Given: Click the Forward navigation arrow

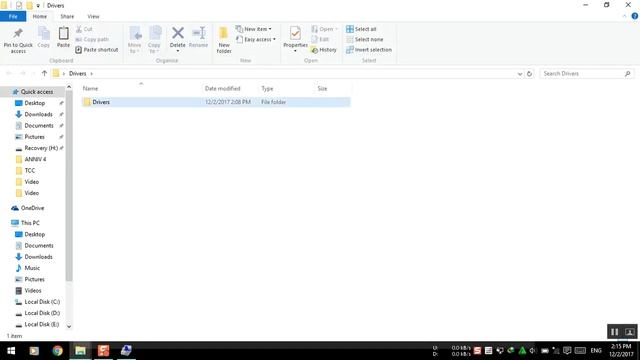Looking at the screenshot, I should tap(23, 73).
